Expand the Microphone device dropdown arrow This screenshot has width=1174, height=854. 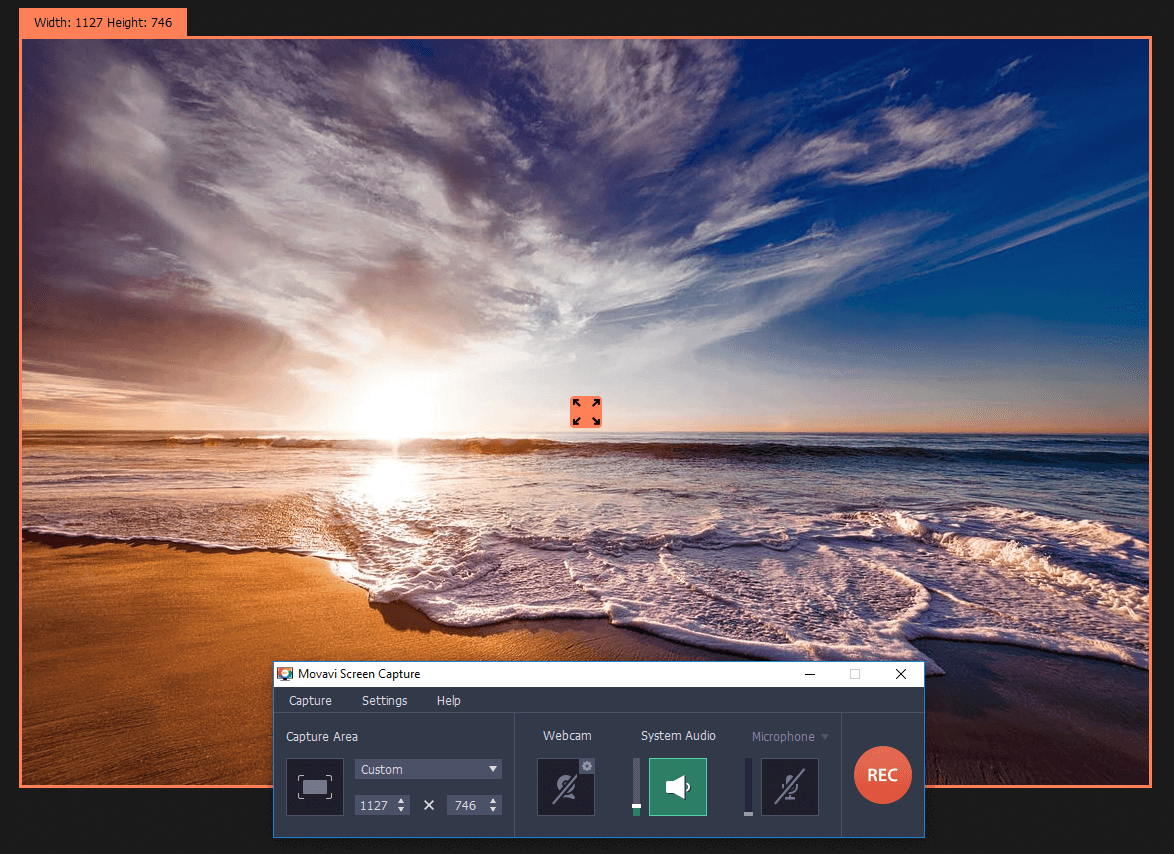point(825,736)
